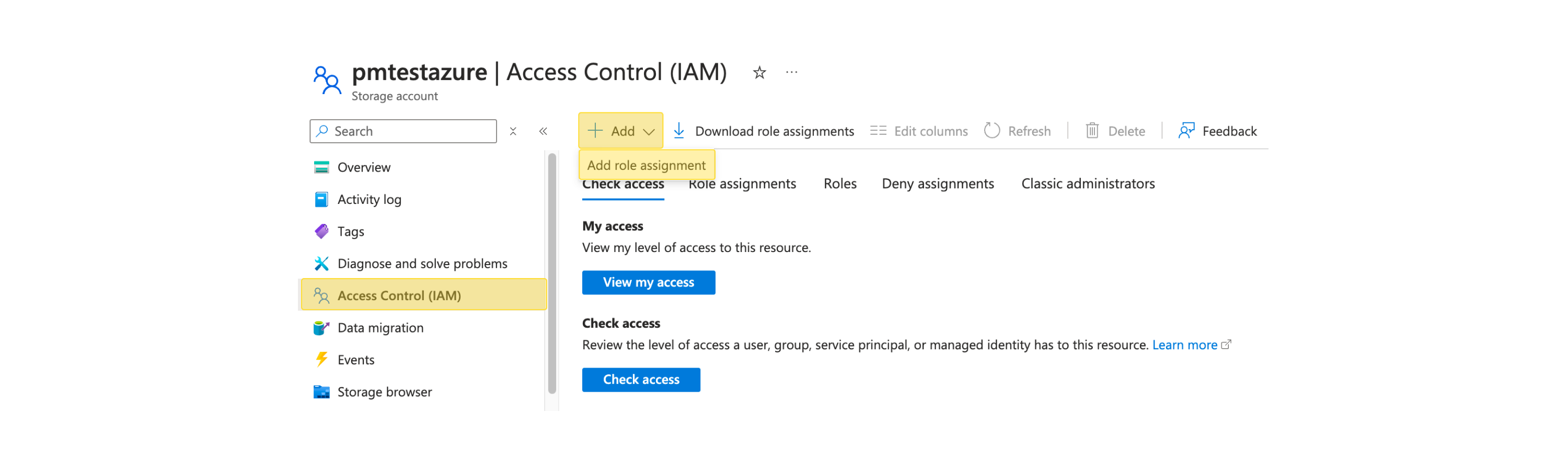Click the Edit columns icon

[878, 130]
